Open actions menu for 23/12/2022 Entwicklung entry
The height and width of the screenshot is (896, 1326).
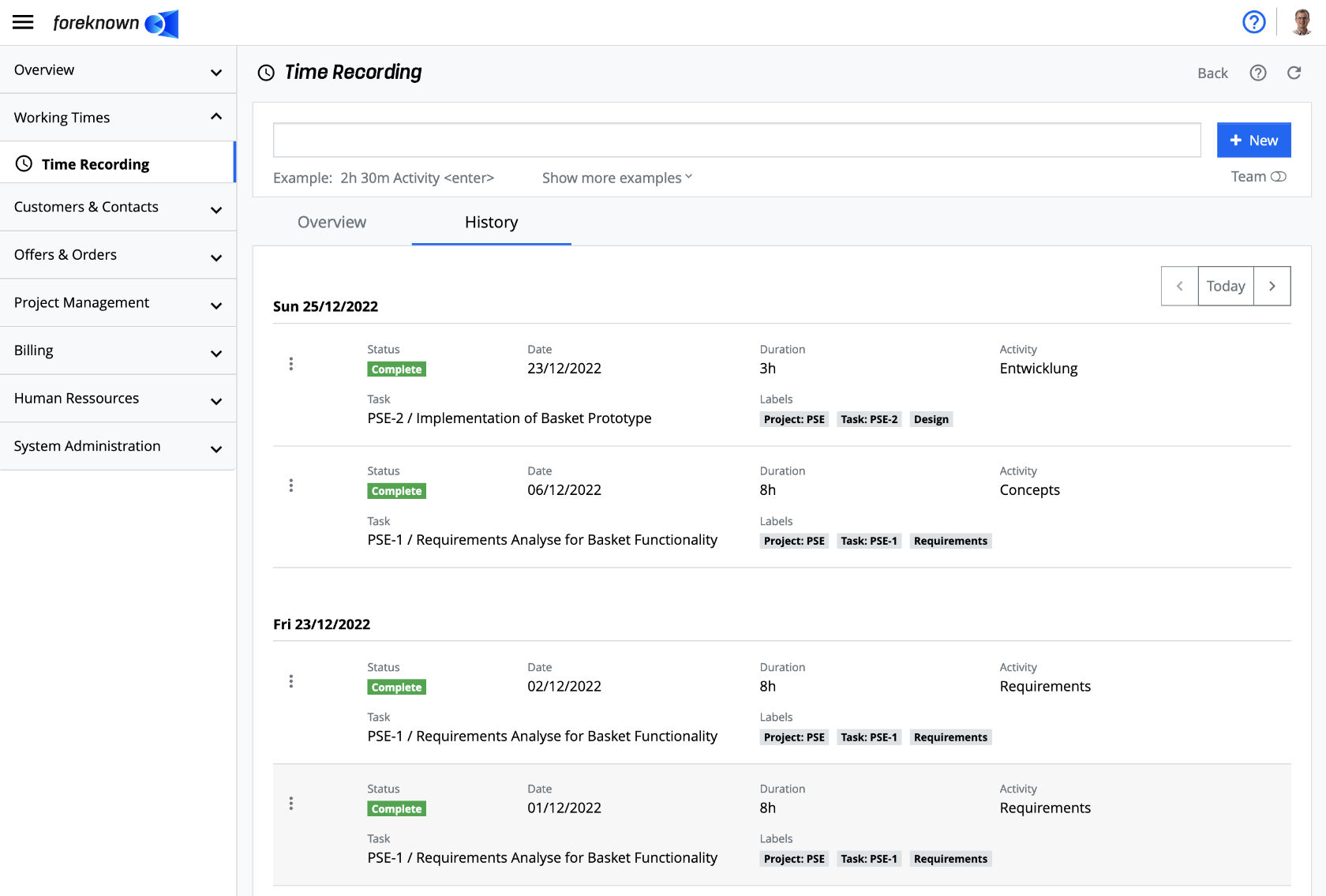(291, 364)
